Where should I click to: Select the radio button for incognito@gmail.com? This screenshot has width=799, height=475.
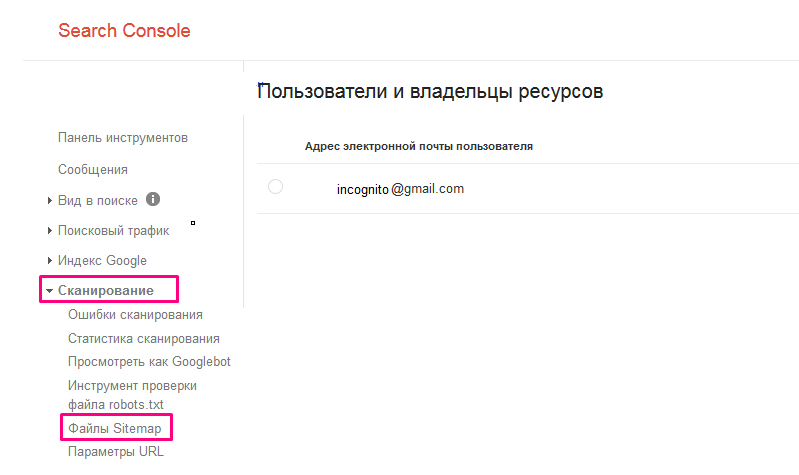276,187
